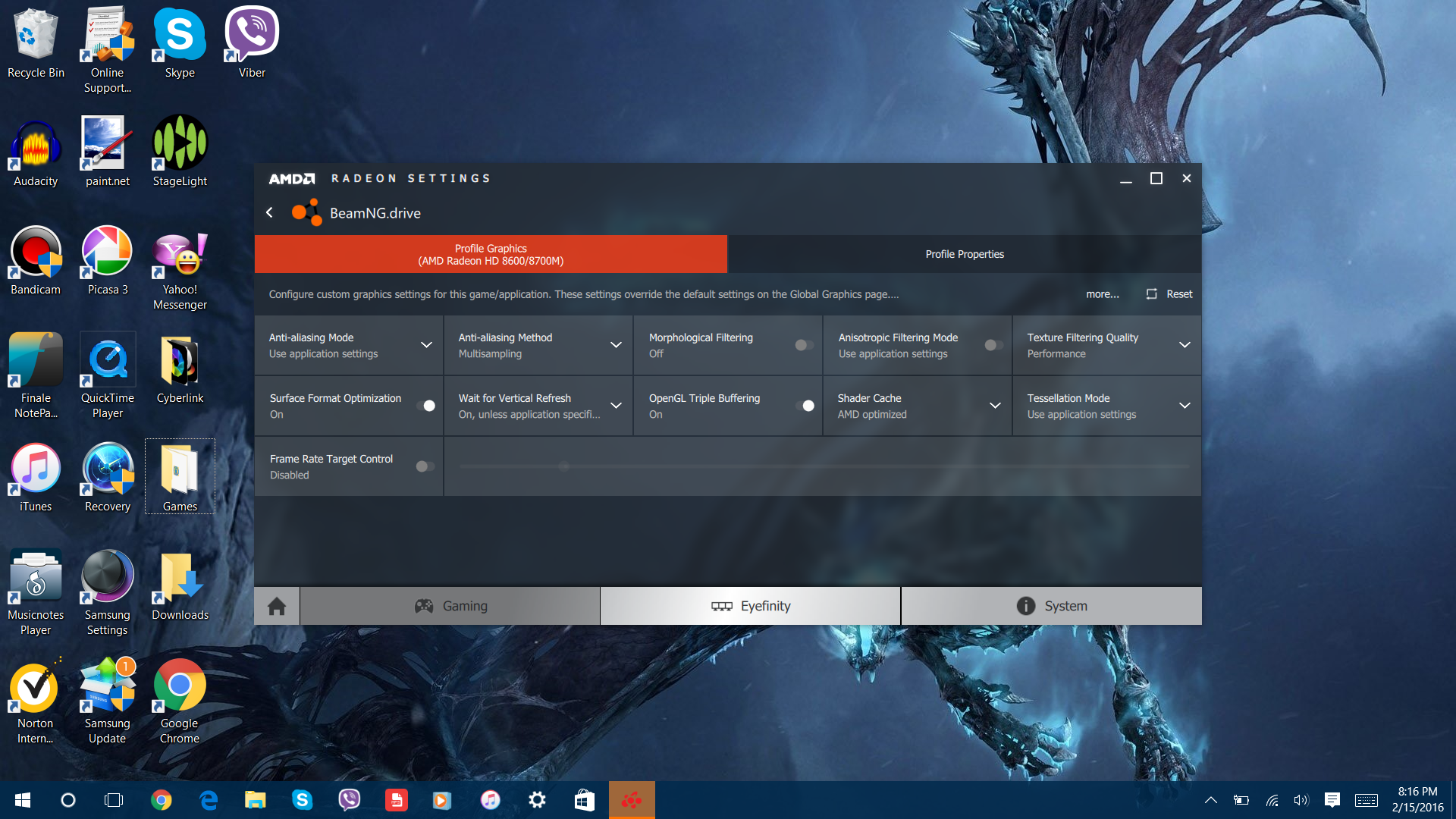Toggle Anisotropic Filtering Mode switch
The height and width of the screenshot is (819, 1456).
tap(993, 345)
